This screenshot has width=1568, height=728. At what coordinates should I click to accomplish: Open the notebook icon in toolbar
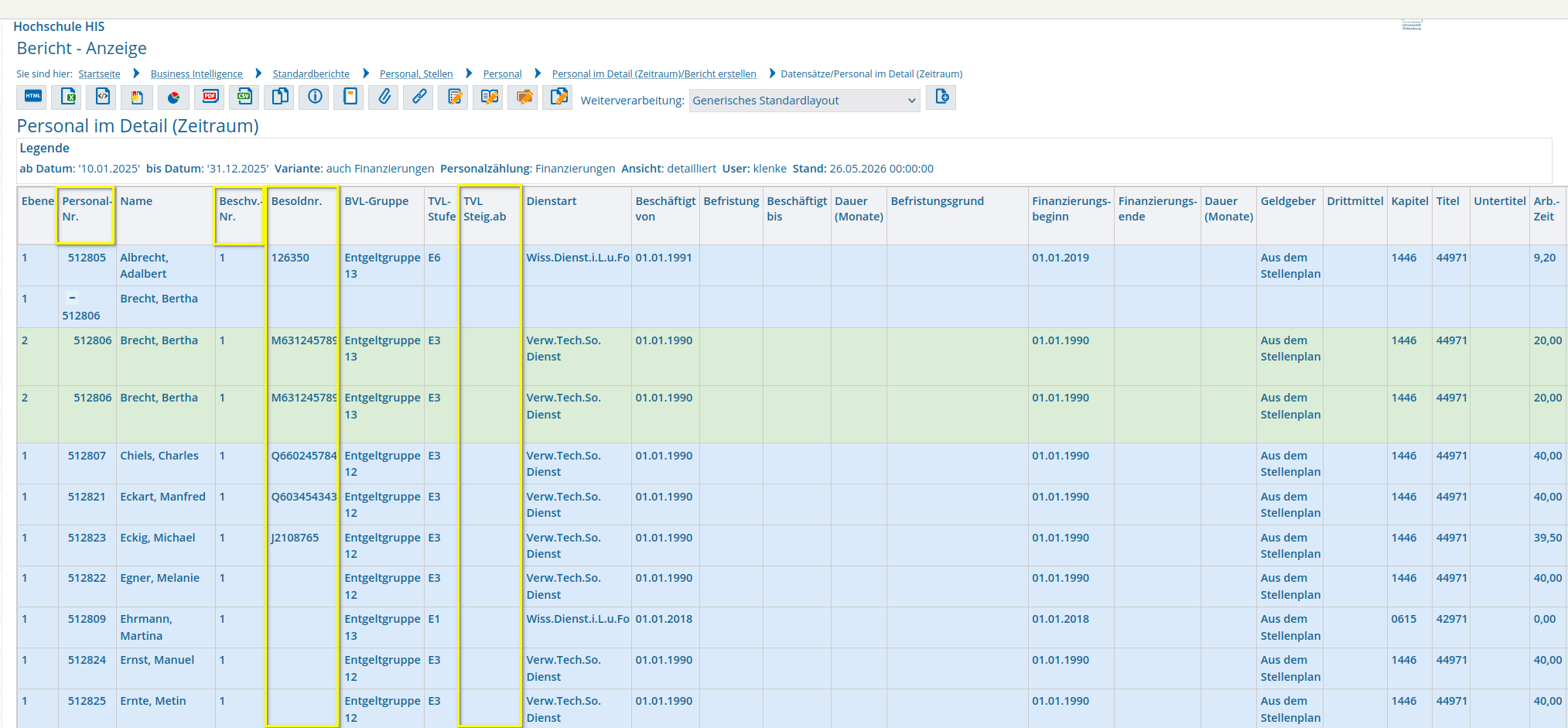point(350,97)
